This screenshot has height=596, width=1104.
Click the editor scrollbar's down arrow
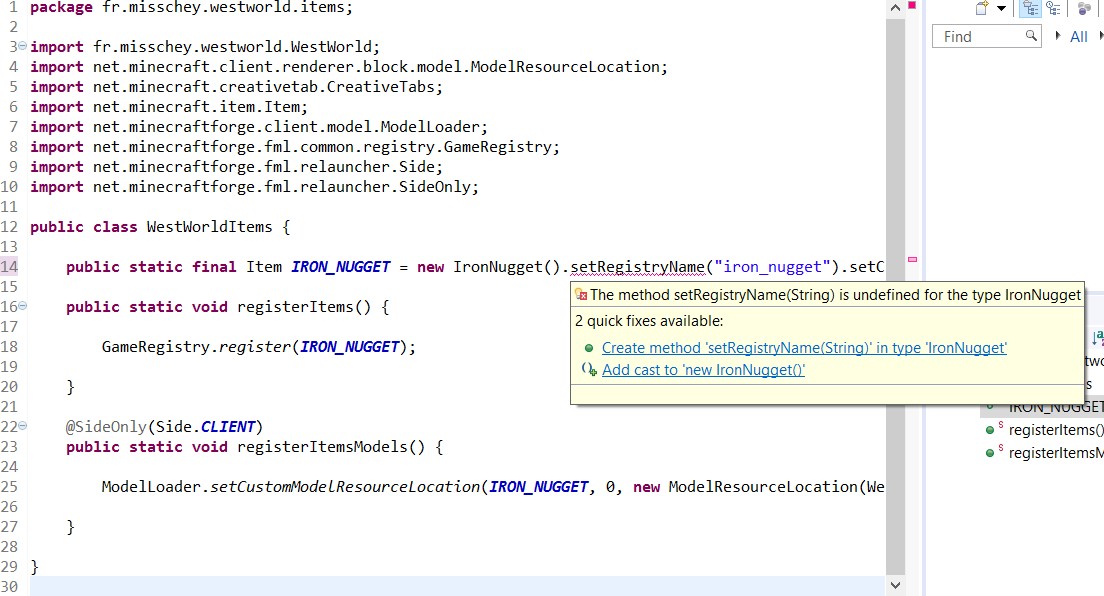pyautogui.click(x=895, y=586)
